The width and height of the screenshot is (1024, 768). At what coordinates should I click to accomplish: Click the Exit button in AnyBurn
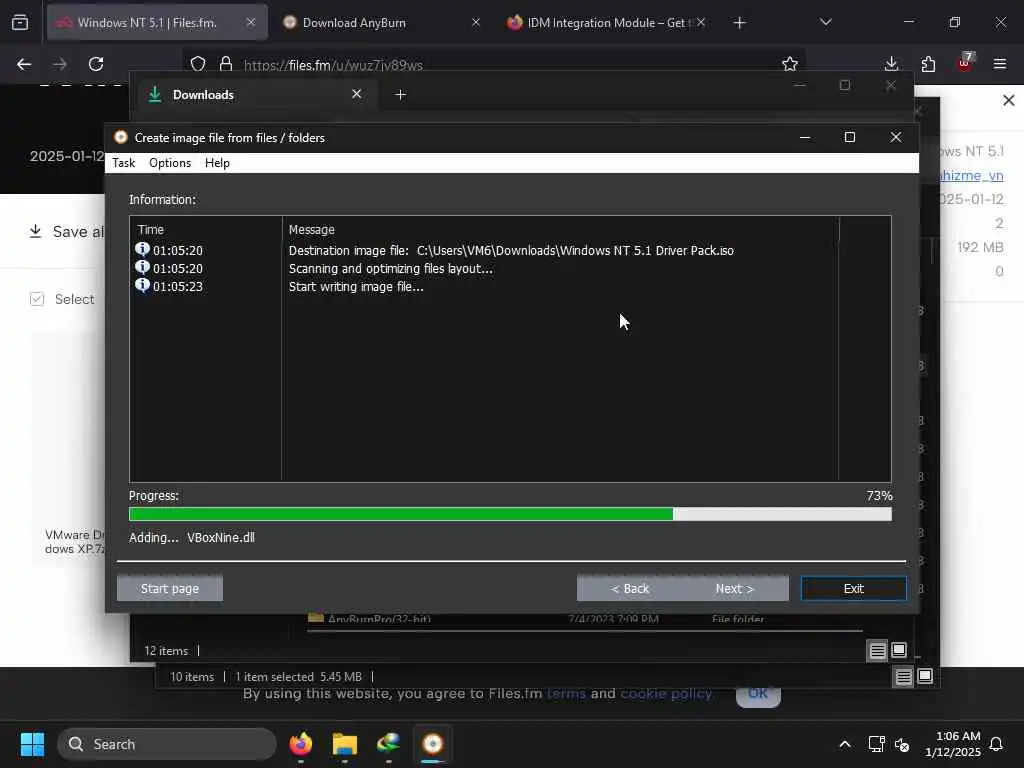point(854,588)
